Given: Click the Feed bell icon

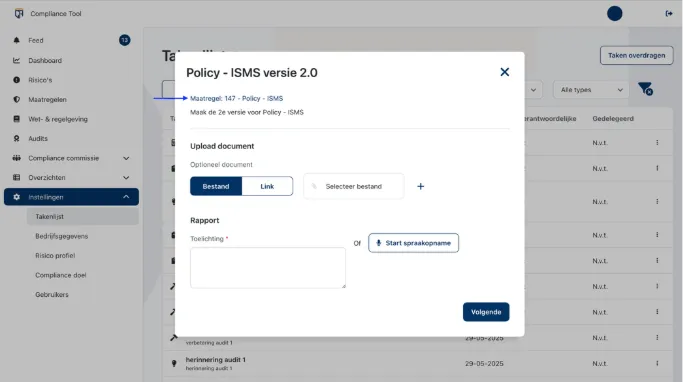Looking at the screenshot, I should 17,40.
